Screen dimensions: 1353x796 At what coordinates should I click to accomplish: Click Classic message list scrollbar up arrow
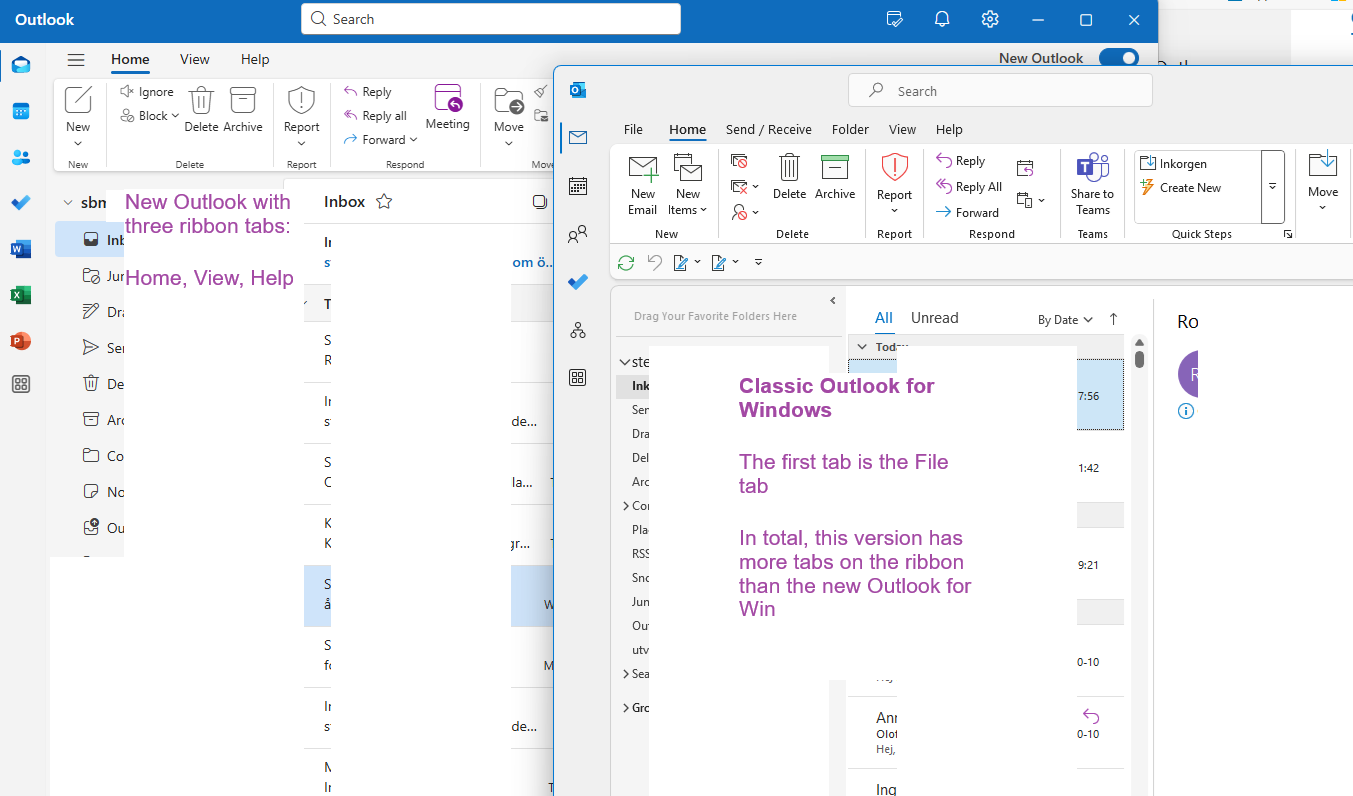[1140, 343]
